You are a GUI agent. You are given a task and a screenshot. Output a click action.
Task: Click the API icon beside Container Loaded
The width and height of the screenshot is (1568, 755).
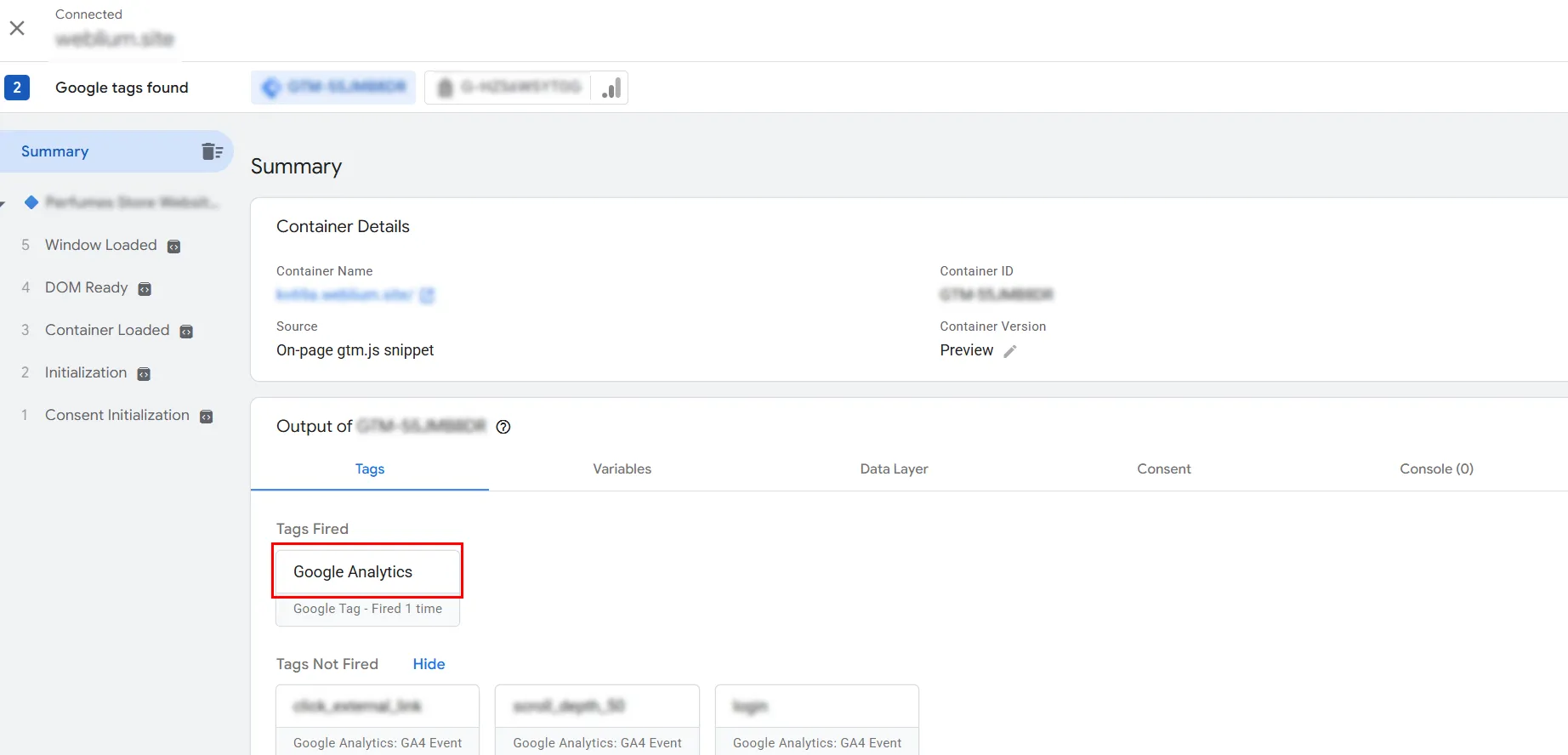pyautogui.click(x=186, y=332)
